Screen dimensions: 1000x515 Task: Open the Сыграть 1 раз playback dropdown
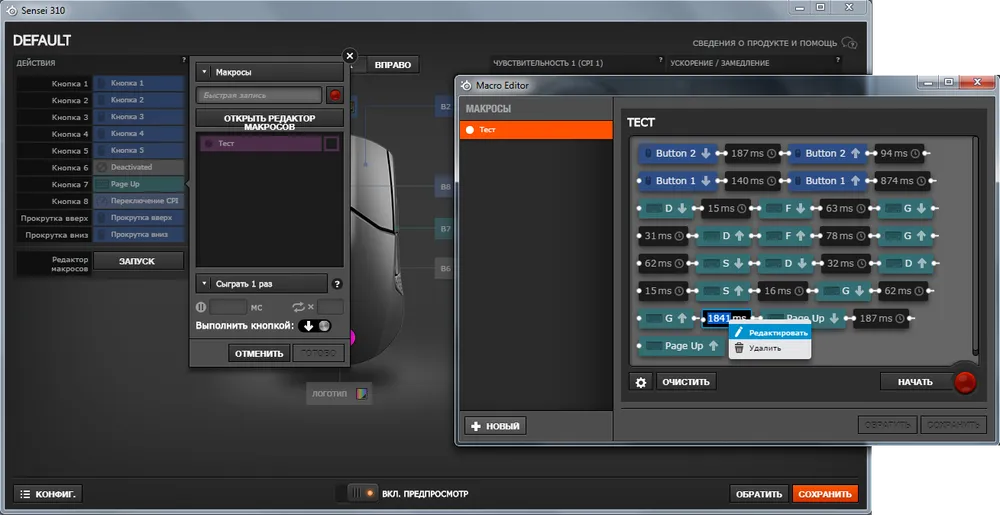pyautogui.click(x=262, y=284)
